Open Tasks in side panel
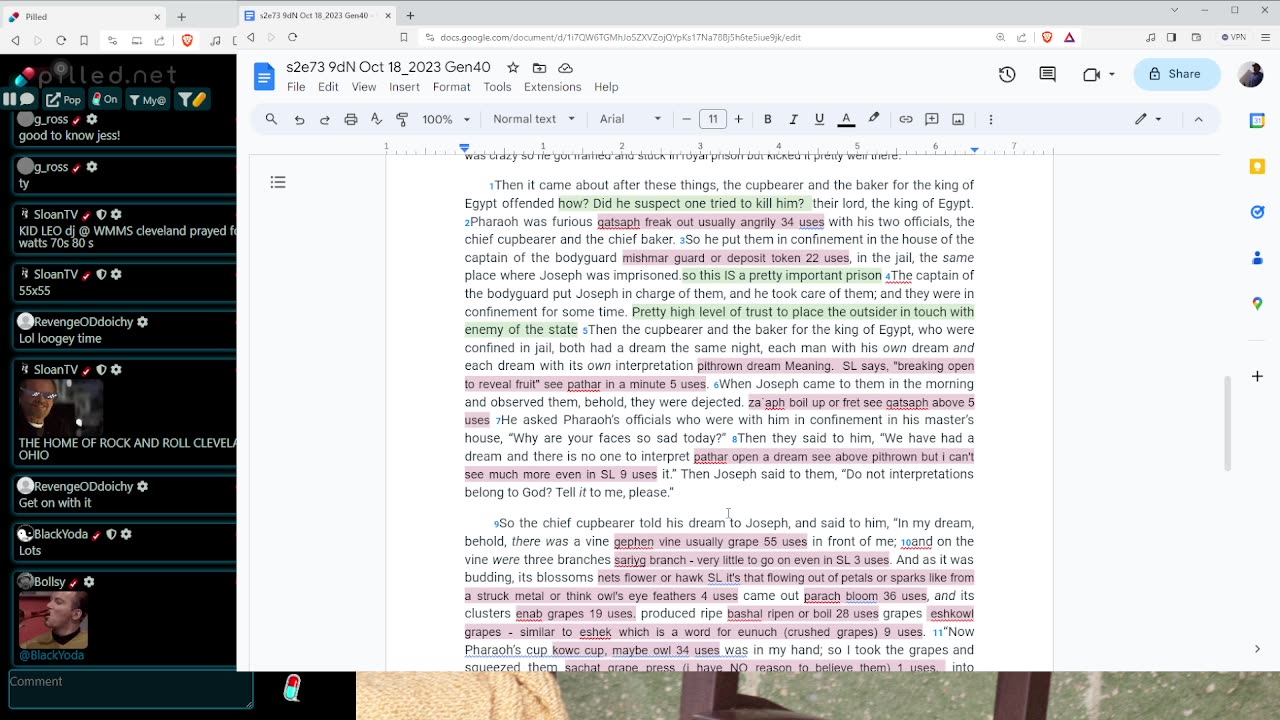 (1257, 212)
